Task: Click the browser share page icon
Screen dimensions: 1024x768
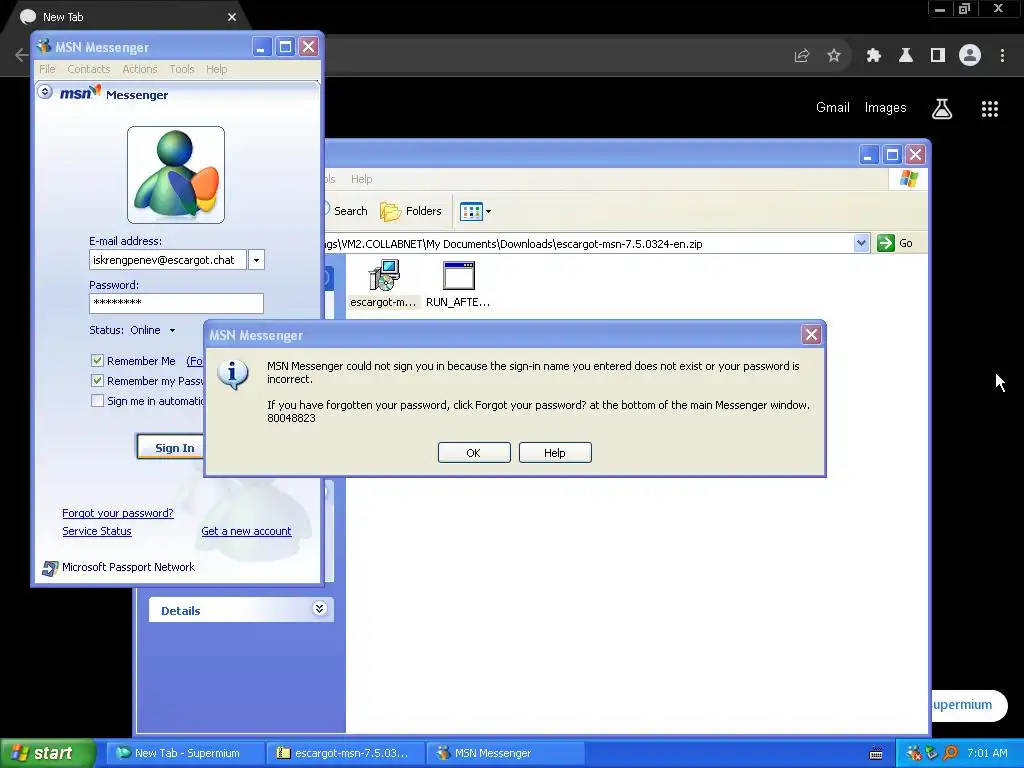Action: click(x=802, y=56)
